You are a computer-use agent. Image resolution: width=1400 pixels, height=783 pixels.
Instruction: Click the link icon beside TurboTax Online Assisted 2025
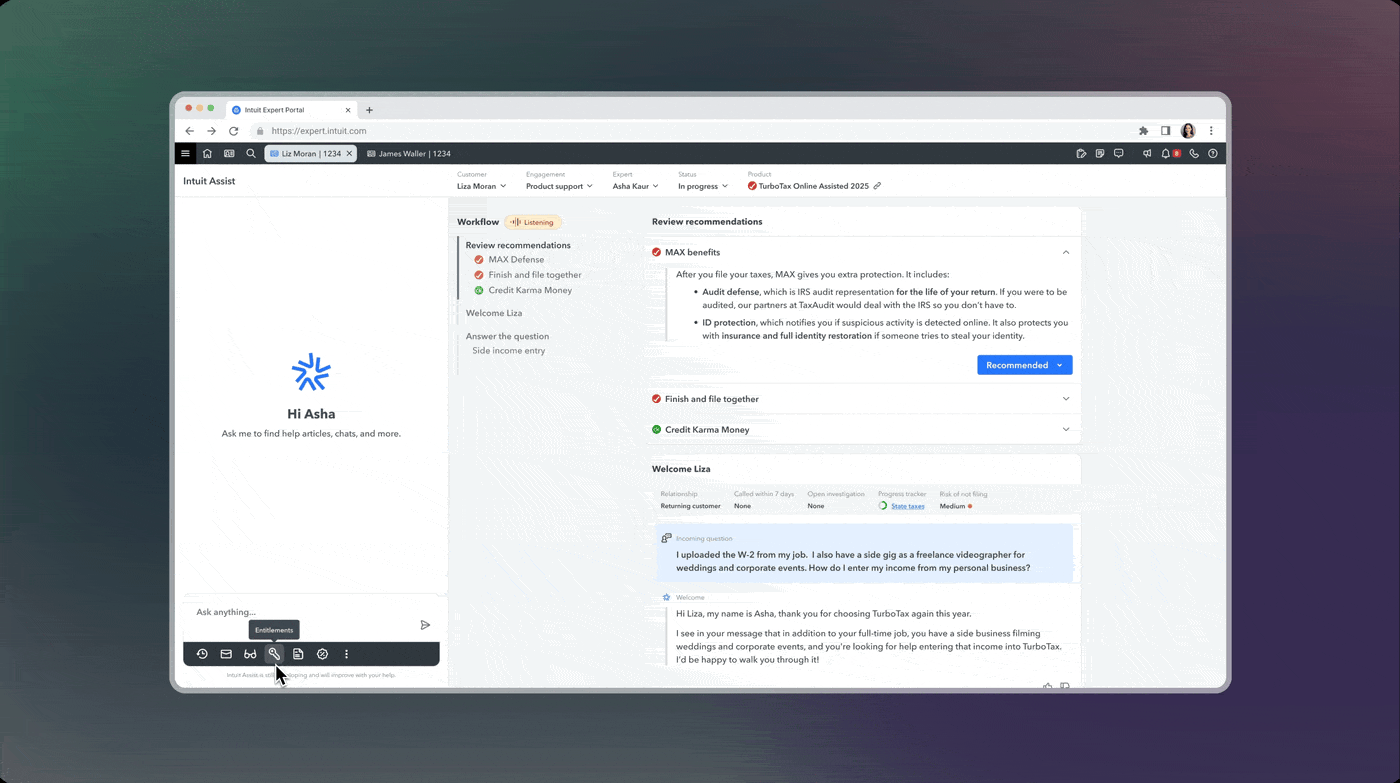click(877, 186)
